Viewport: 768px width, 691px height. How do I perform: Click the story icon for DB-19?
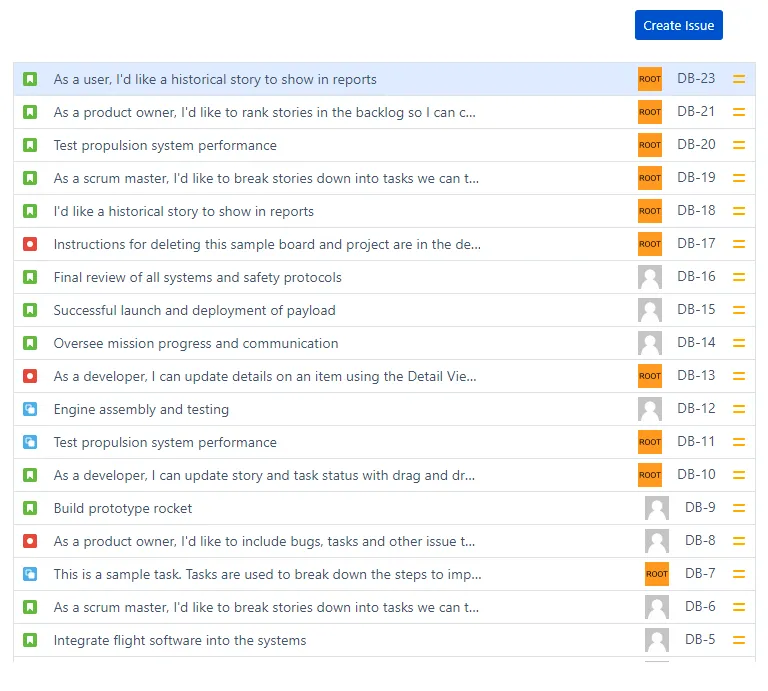[x=30, y=178]
